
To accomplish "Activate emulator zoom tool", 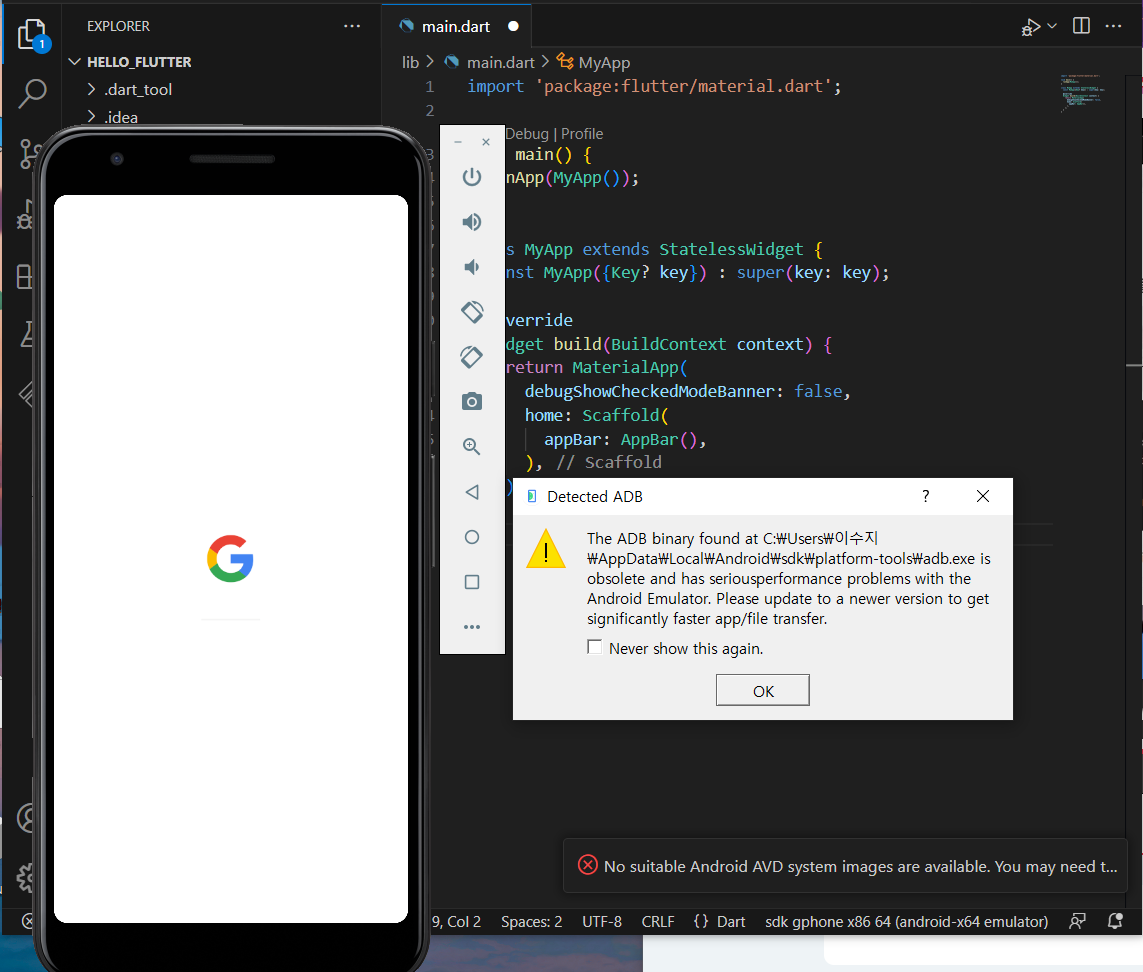I will pyautogui.click(x=472, y=447).
